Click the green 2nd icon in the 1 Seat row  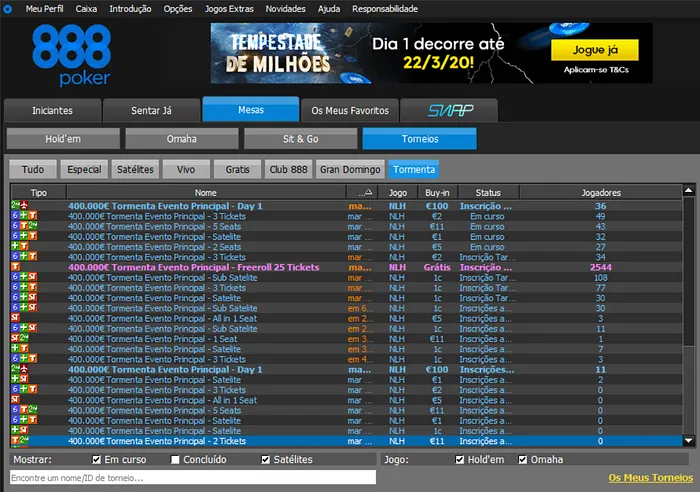[x=24, y=338]
